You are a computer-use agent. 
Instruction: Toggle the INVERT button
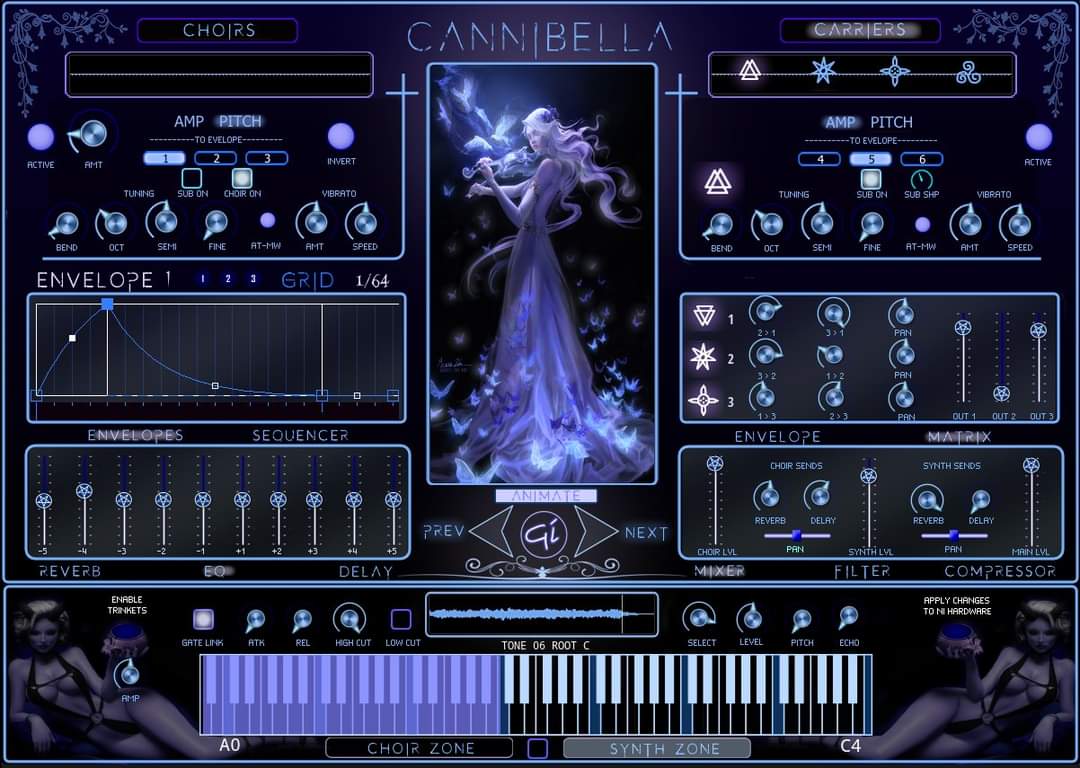341,136
